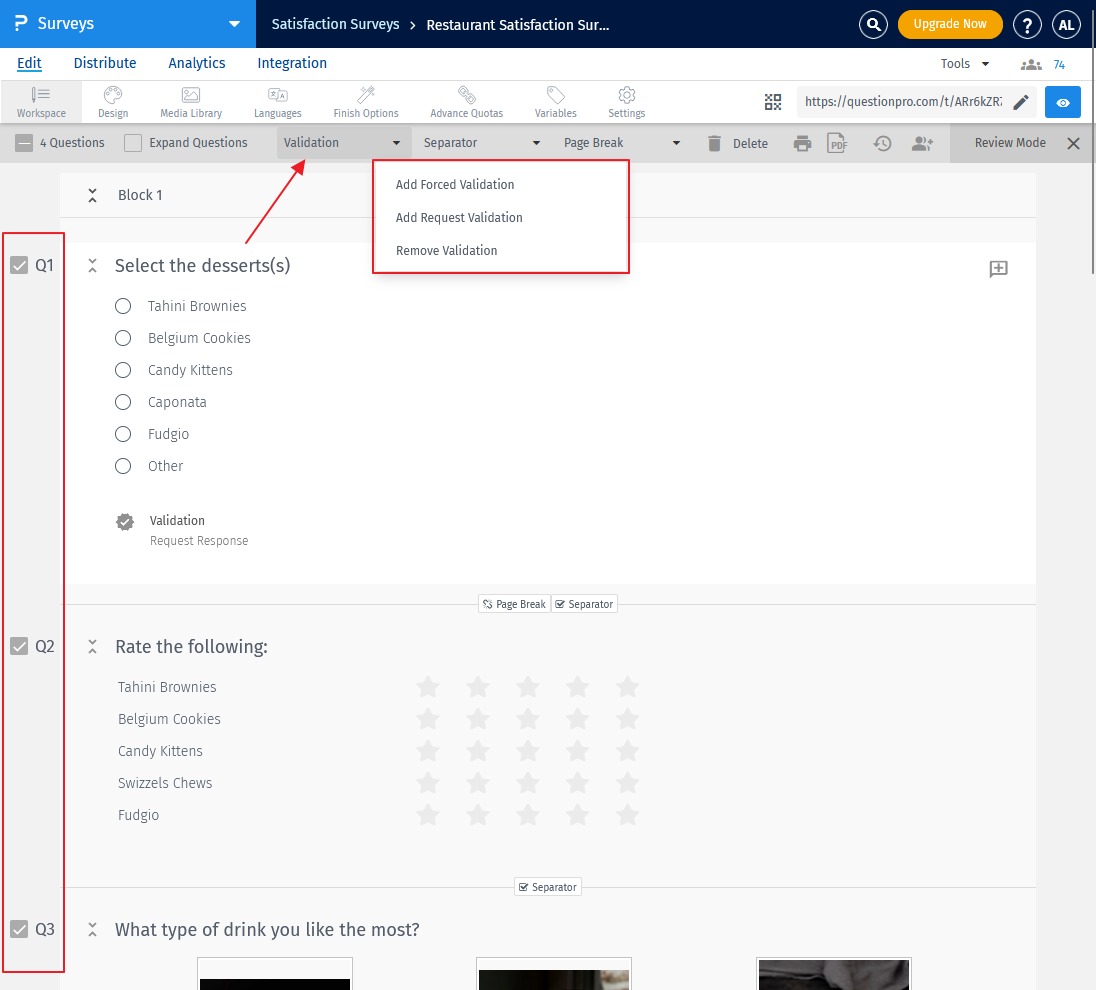Open the Variables panel
The width and height of the screenshot is (1096, 990).
555,101
